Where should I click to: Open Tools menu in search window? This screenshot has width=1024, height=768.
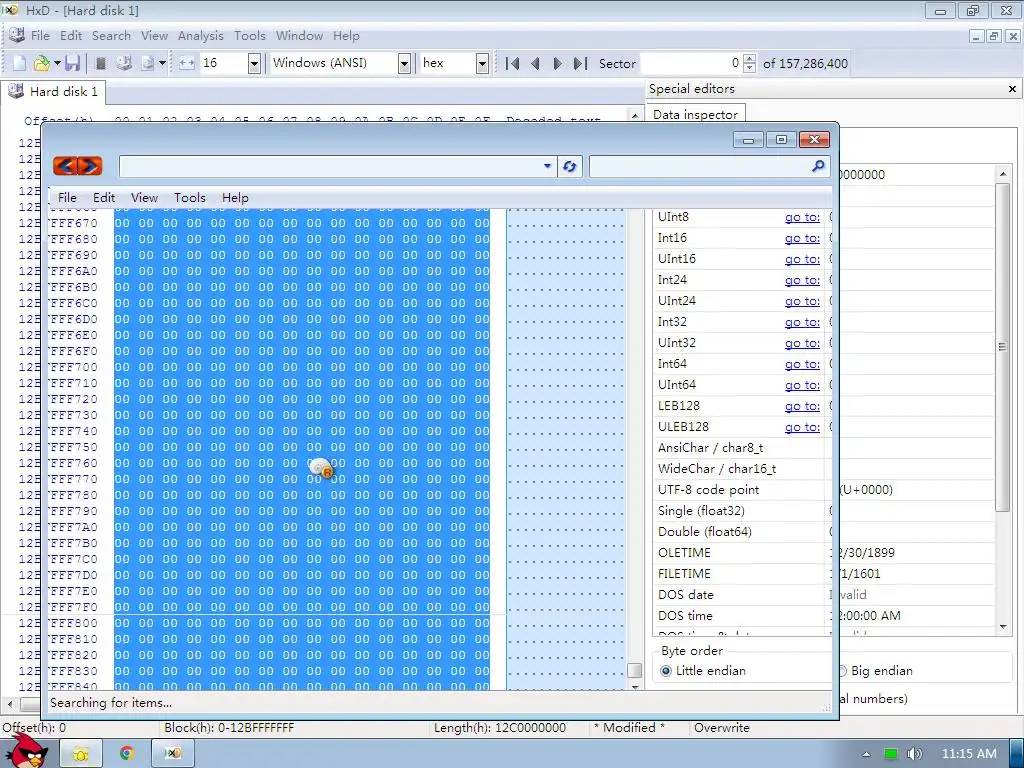189,197
